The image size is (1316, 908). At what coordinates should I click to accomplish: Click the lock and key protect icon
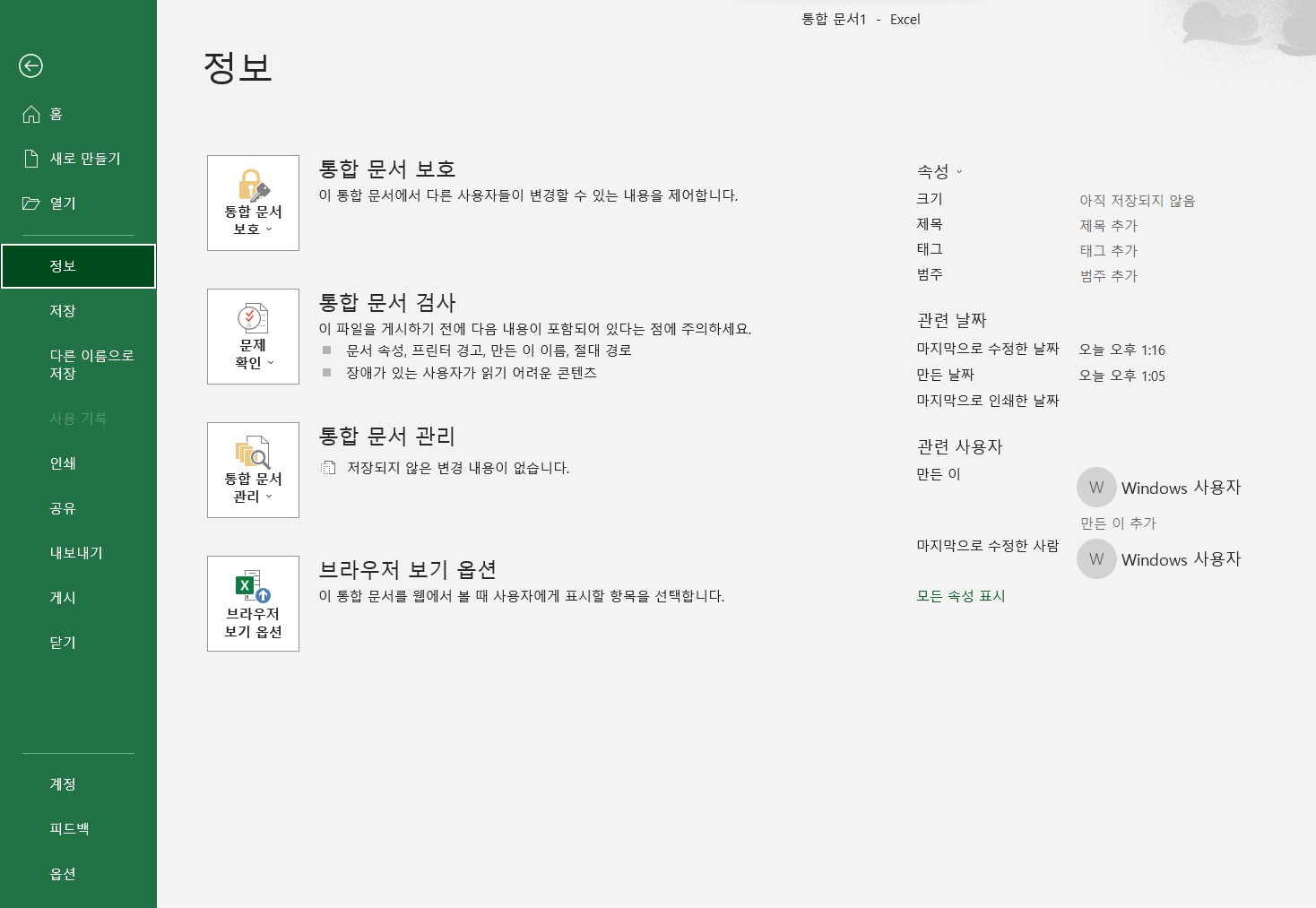point(253,185)
